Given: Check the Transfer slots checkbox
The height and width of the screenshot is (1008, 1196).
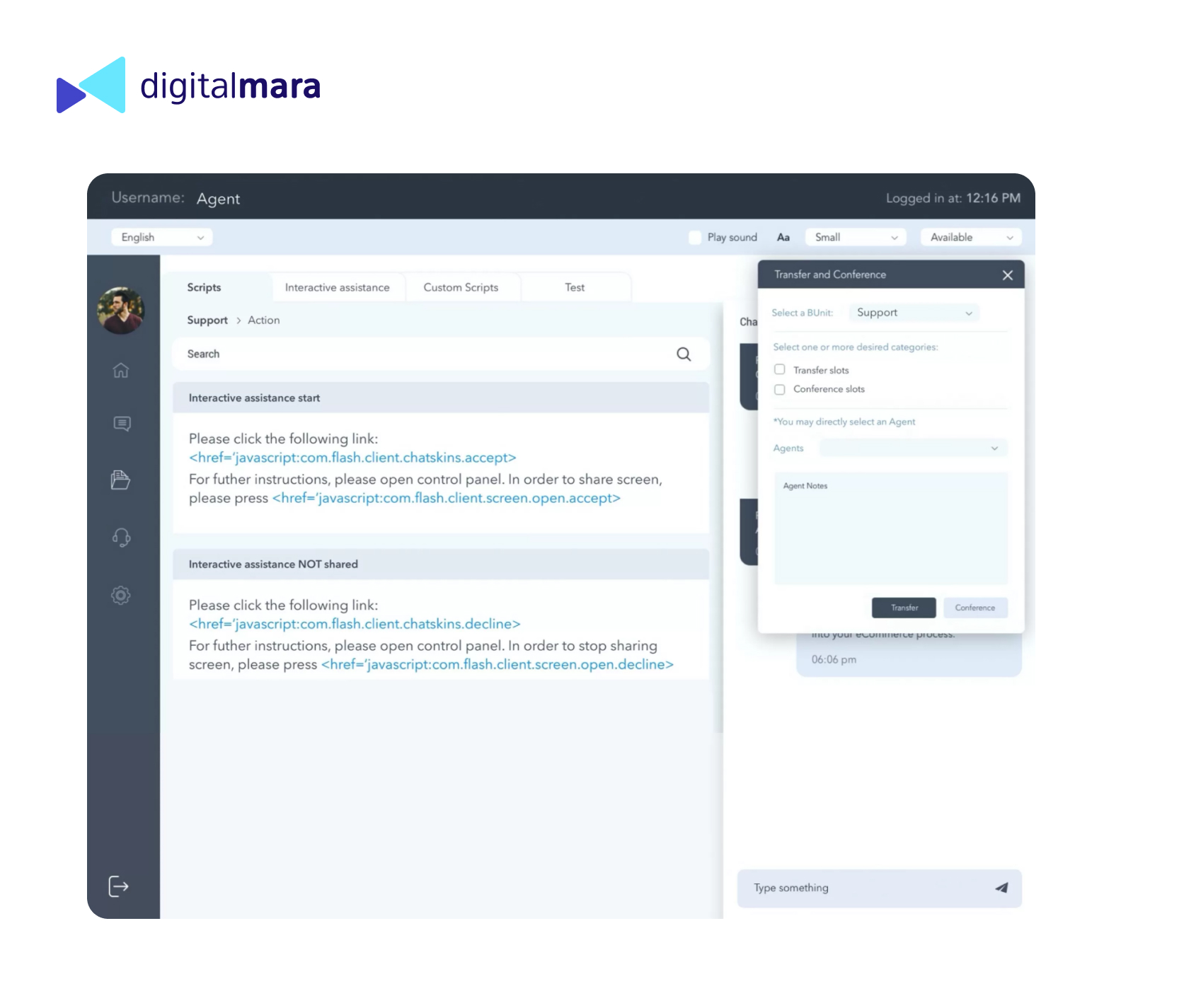Looking at the screenshot, I should coord(780,370).
